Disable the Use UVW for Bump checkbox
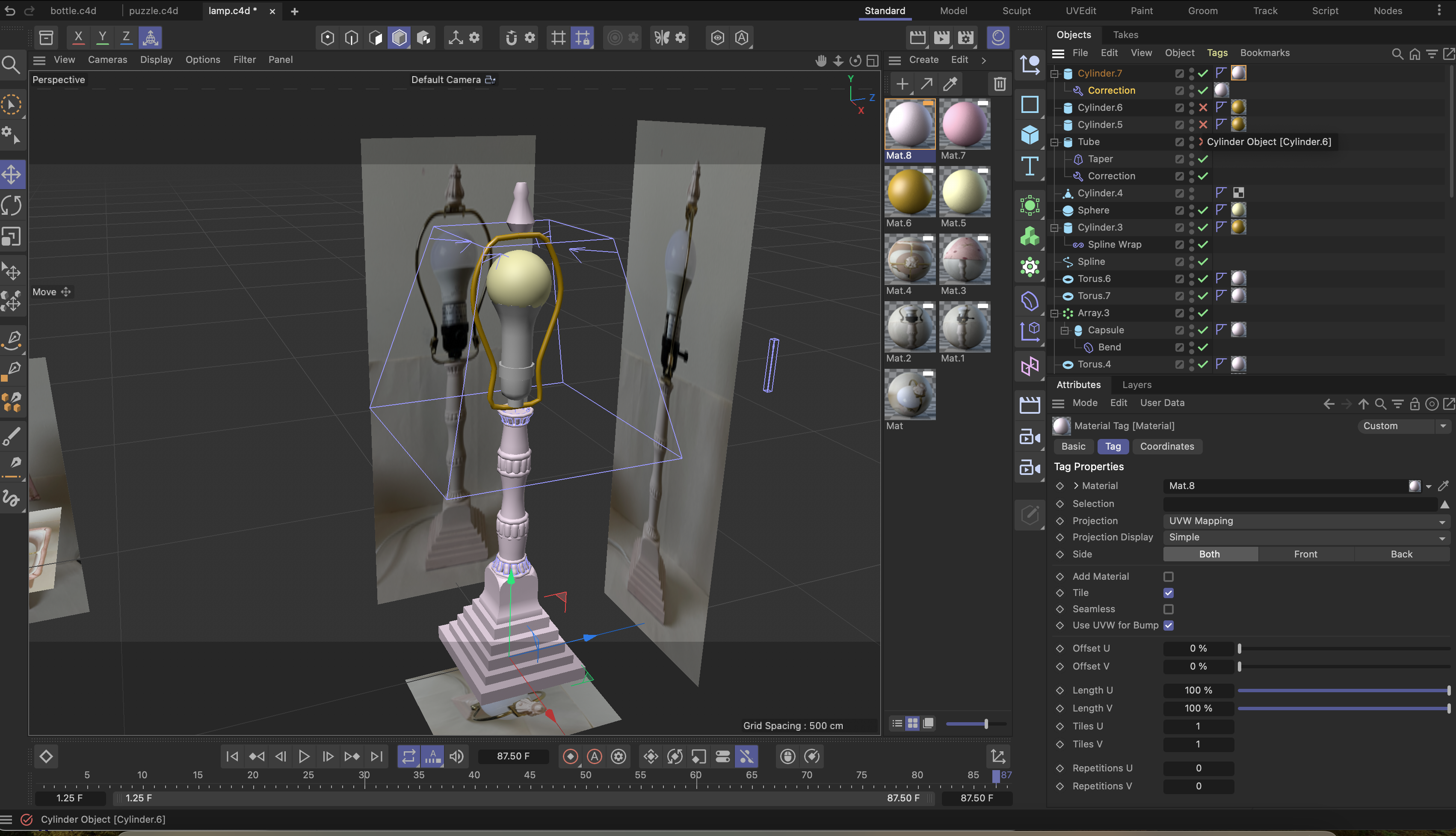 pyautogui.click(x=1169, y=625)
